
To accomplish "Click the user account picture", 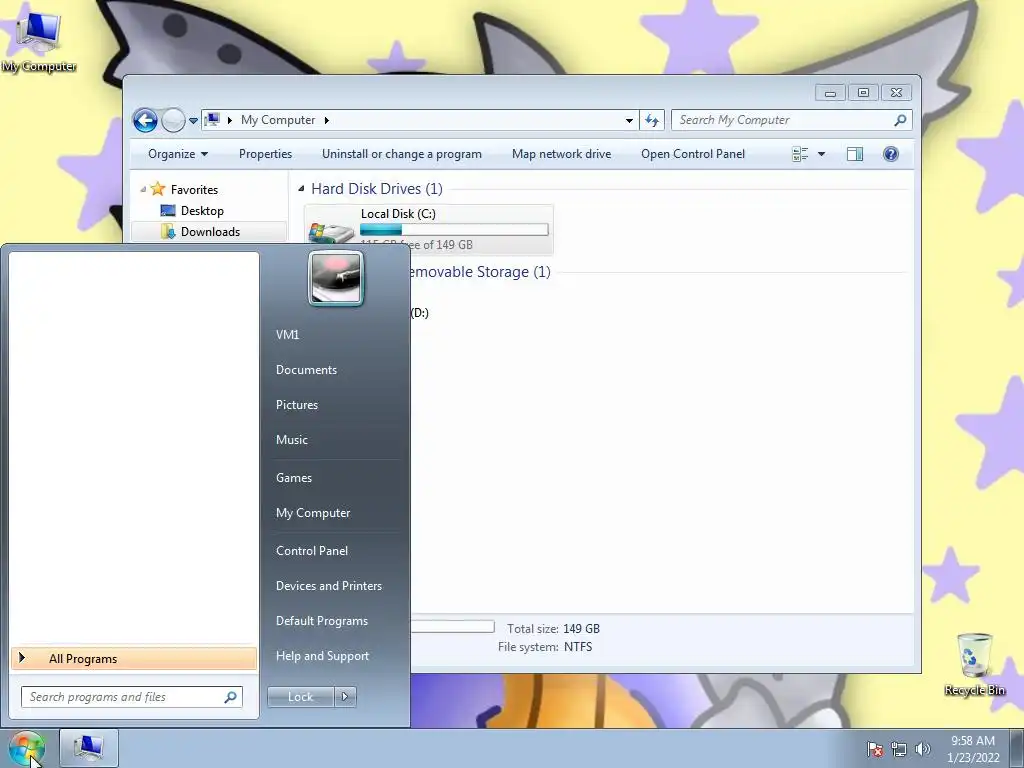I will click(335, 278).
